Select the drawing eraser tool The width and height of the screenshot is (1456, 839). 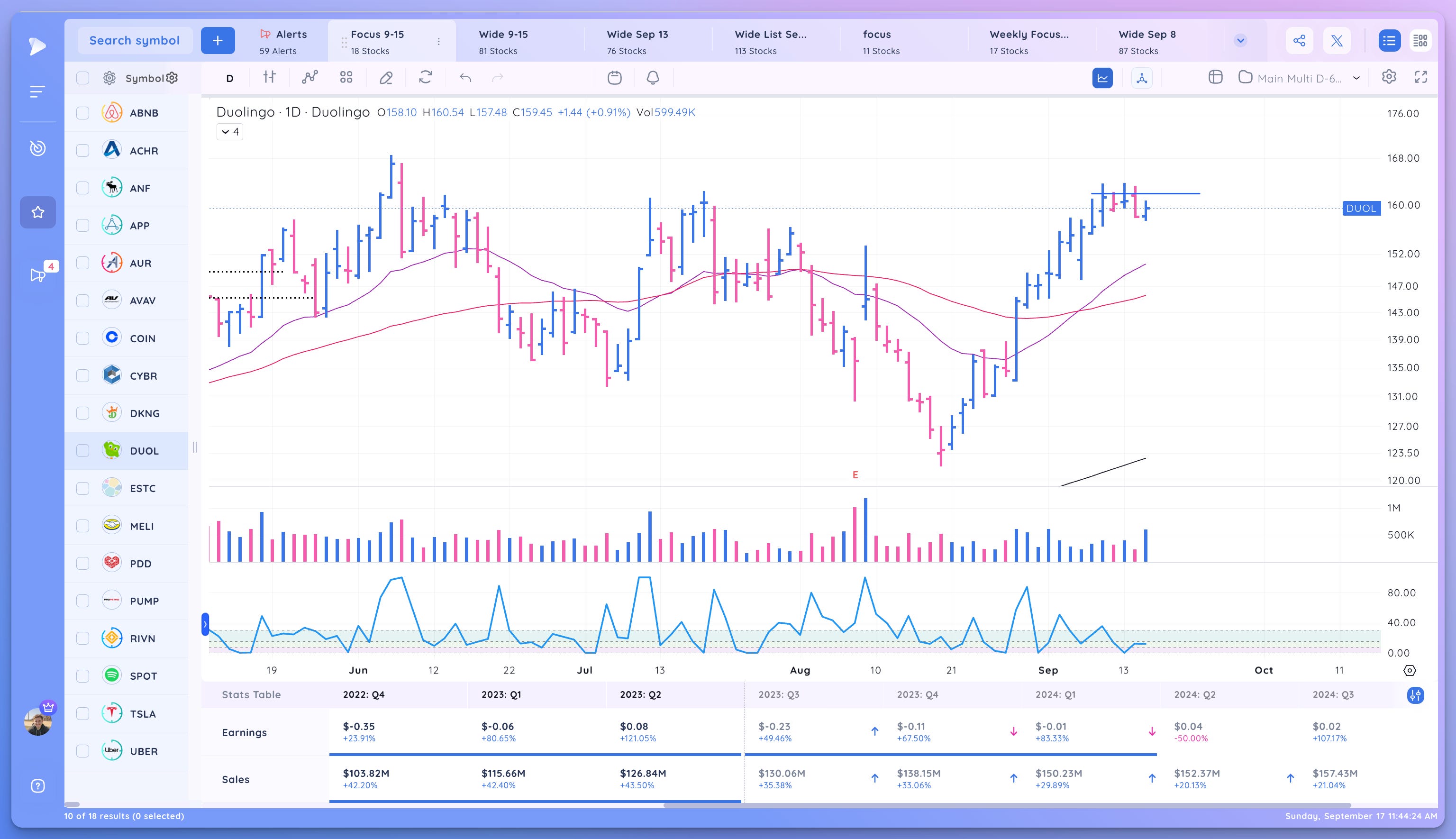(x=386, y=77)
